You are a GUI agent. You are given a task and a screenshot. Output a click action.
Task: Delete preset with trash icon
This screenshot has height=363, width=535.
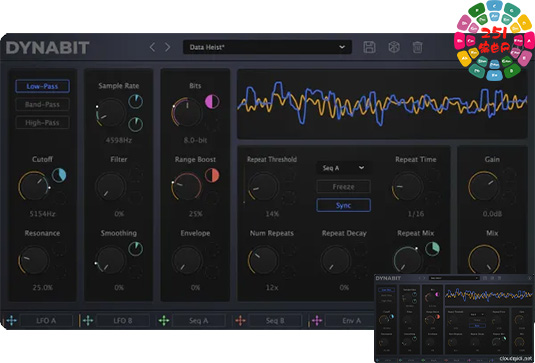[x=417, y=47]
